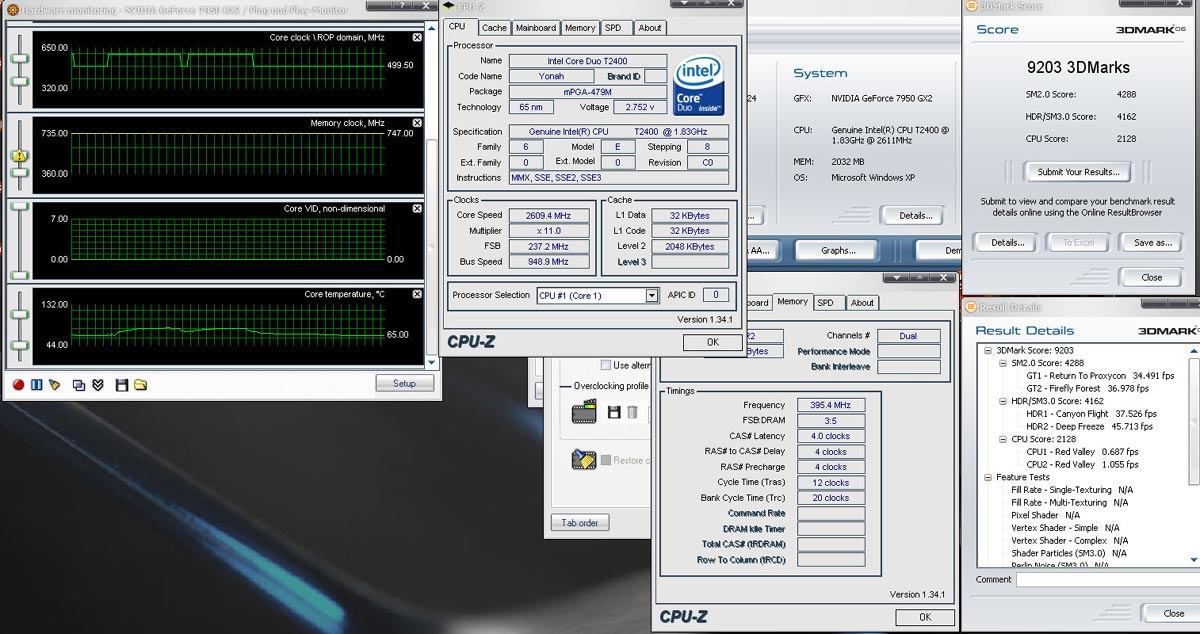Click Save as... in 3DMark Score
This screenshot has height=634, width=1200.
click(x=1152, y=242)
